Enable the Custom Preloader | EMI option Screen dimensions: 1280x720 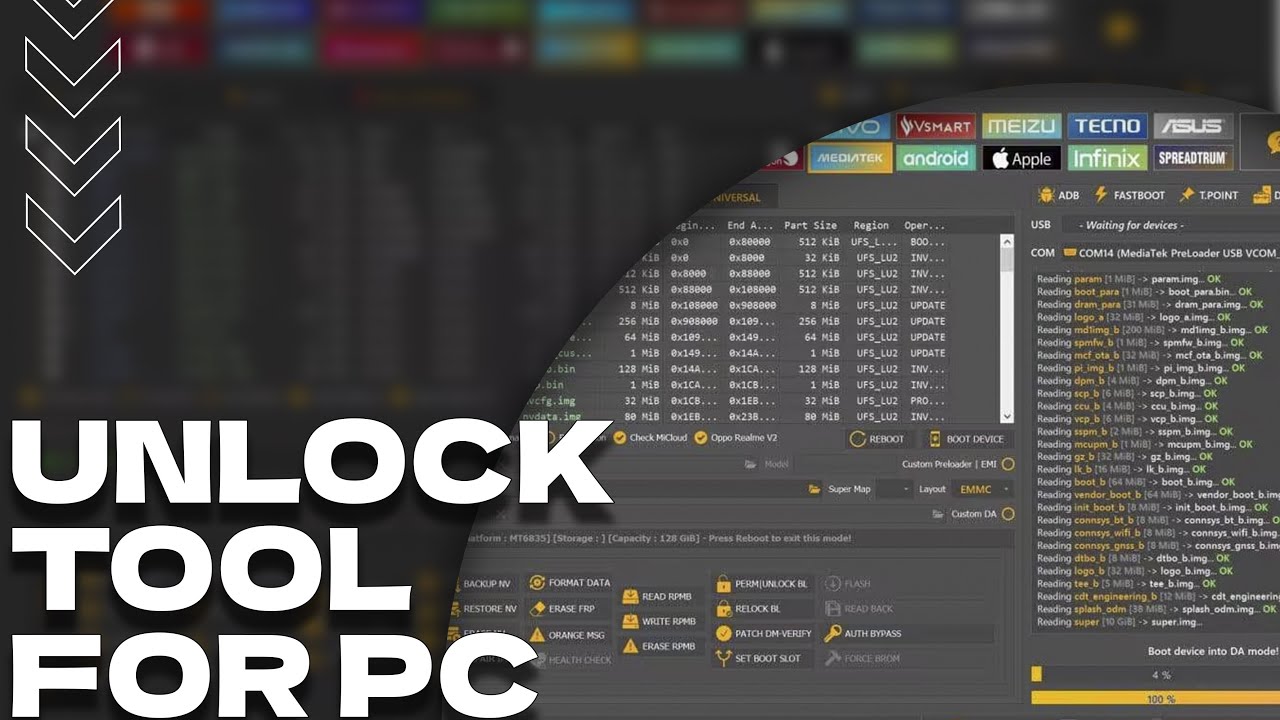pyautogui.click(x=1007, y=464)
